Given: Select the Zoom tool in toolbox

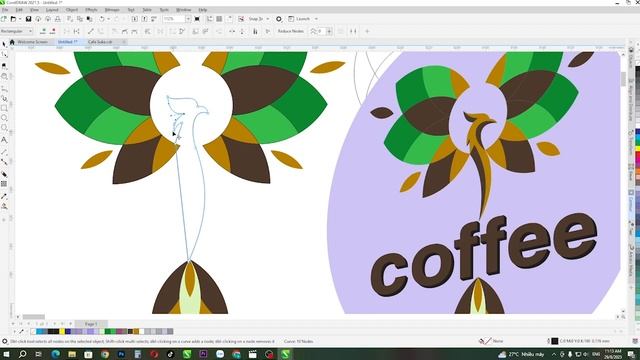Looking at the screenshot, I should [4, 76].
